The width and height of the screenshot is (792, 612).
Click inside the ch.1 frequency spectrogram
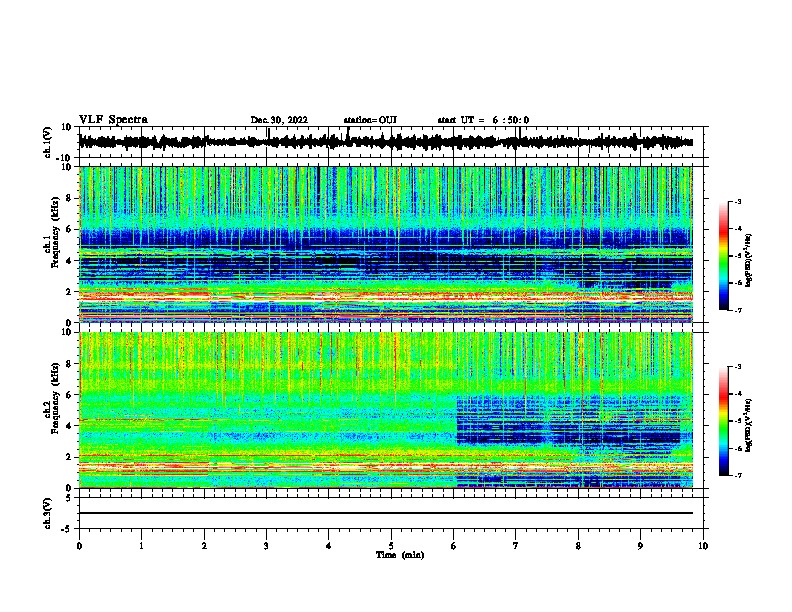tap(385, 244)
